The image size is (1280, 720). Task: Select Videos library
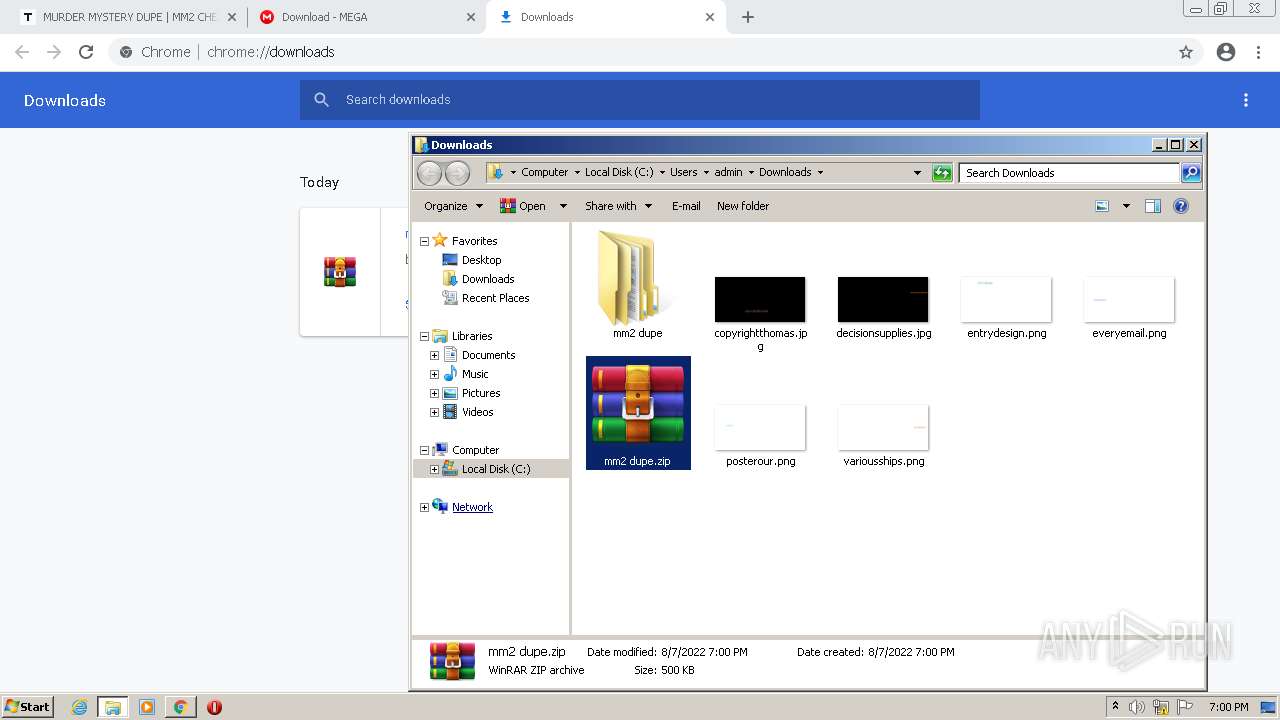point(477,412)
